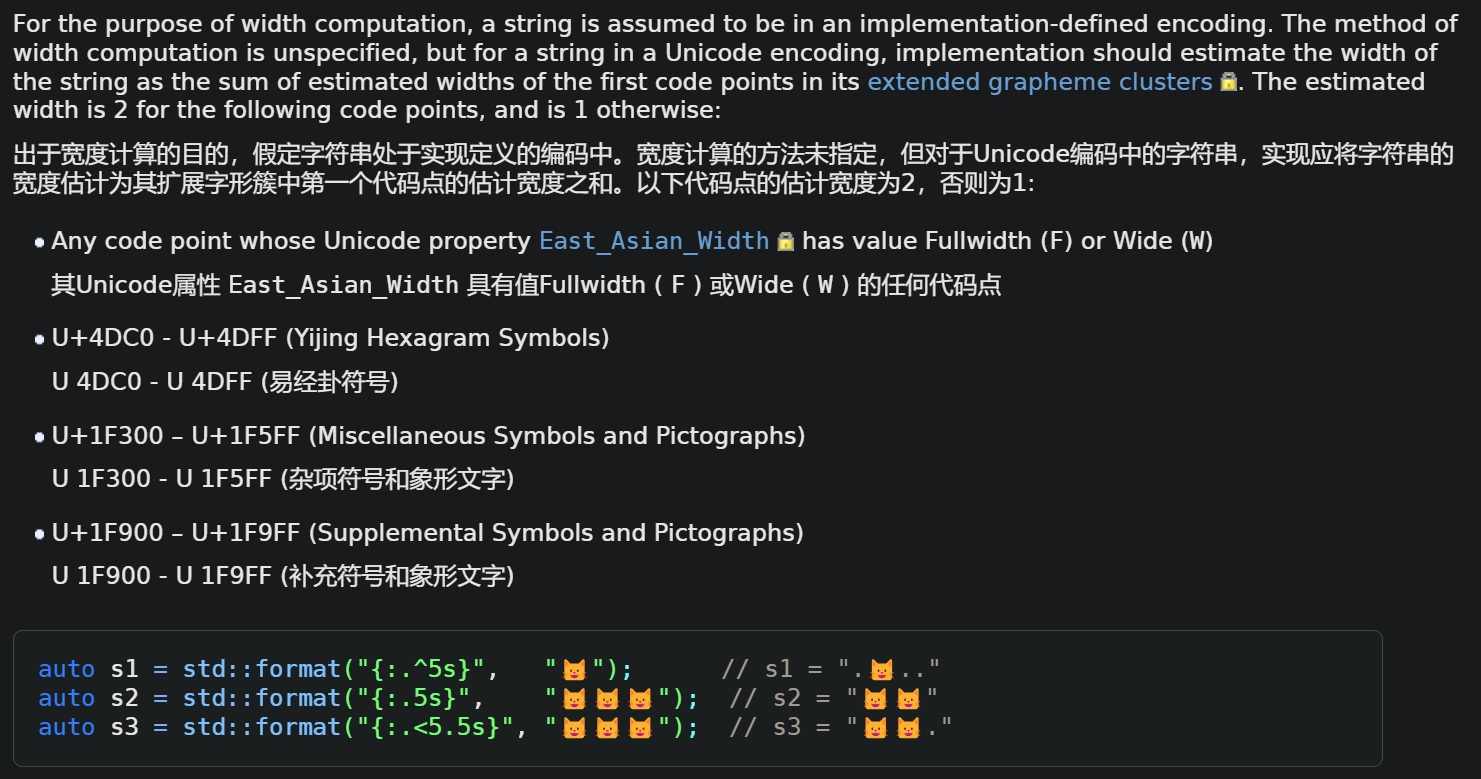Click the "Supplemental Symbols and Pictographs" text
The height and width of the screenshot is (779, 1481).
(556, 533)
